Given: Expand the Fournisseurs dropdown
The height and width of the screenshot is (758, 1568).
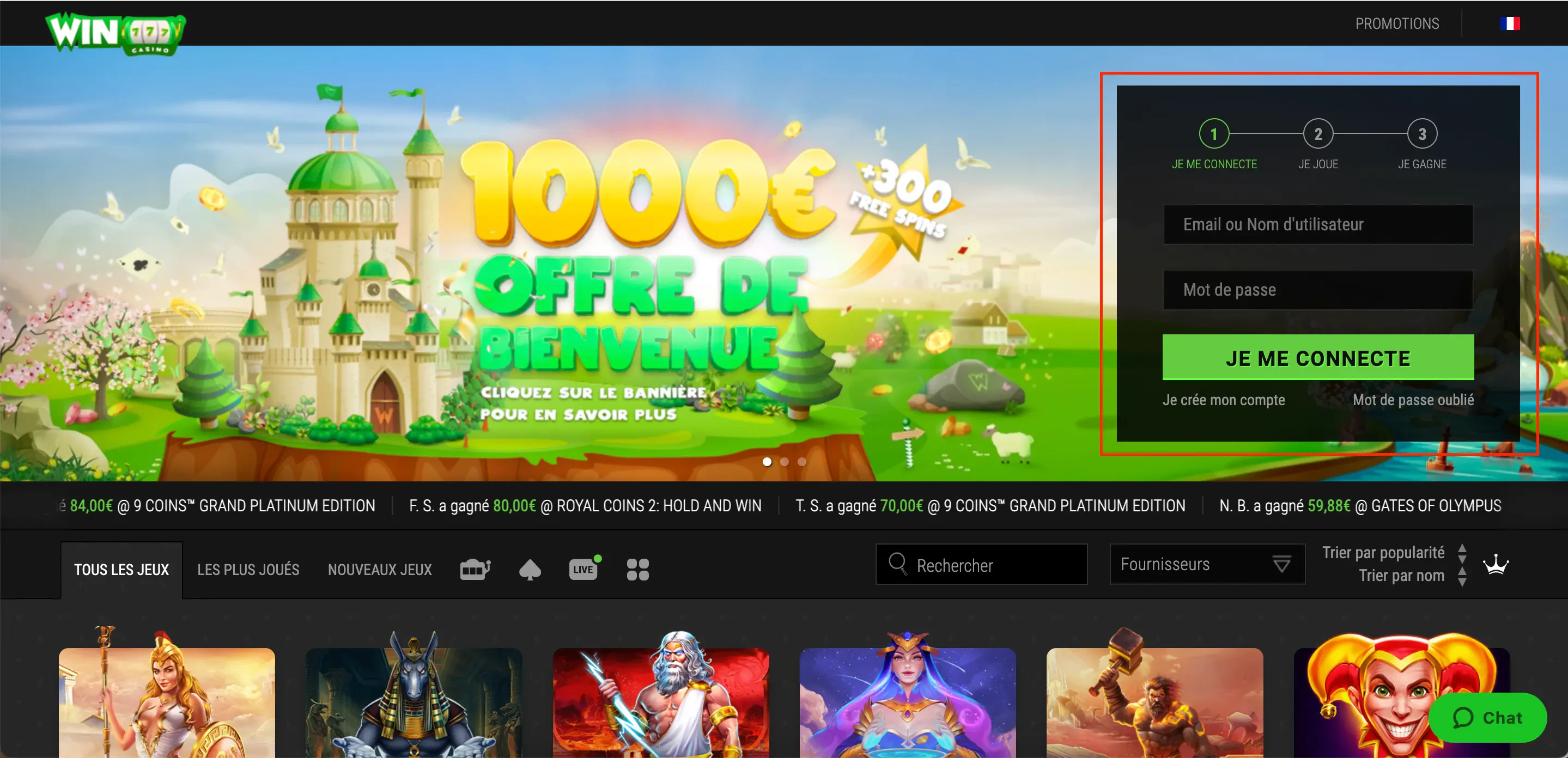Looking at the screenshot, I should point(1207,565).
